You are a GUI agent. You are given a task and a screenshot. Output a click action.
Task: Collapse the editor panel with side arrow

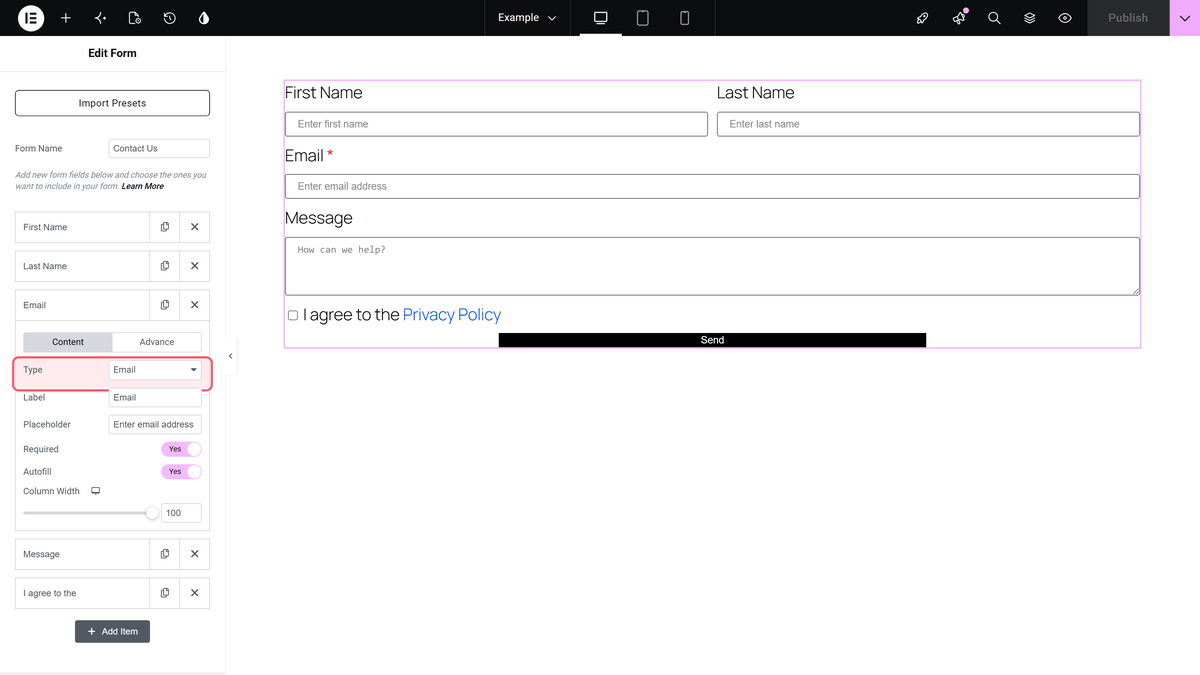coord(231,356)
